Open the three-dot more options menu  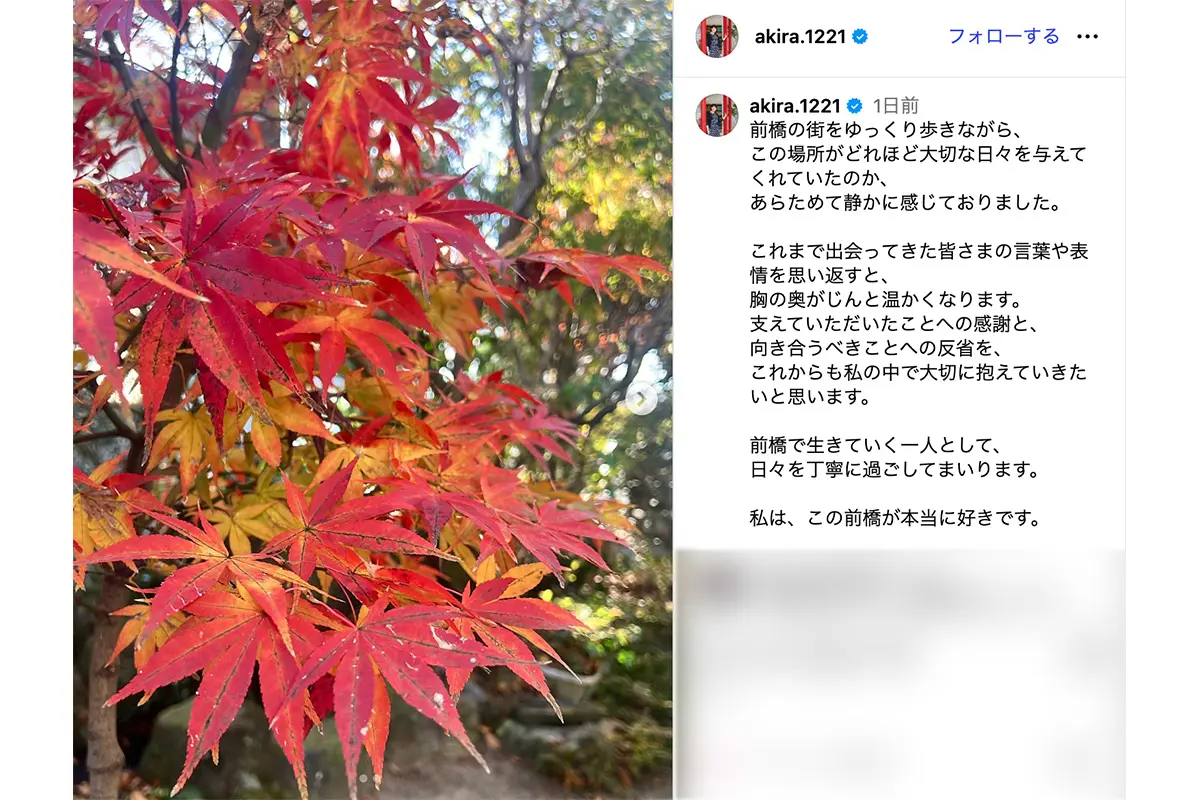click(1087, 37)
